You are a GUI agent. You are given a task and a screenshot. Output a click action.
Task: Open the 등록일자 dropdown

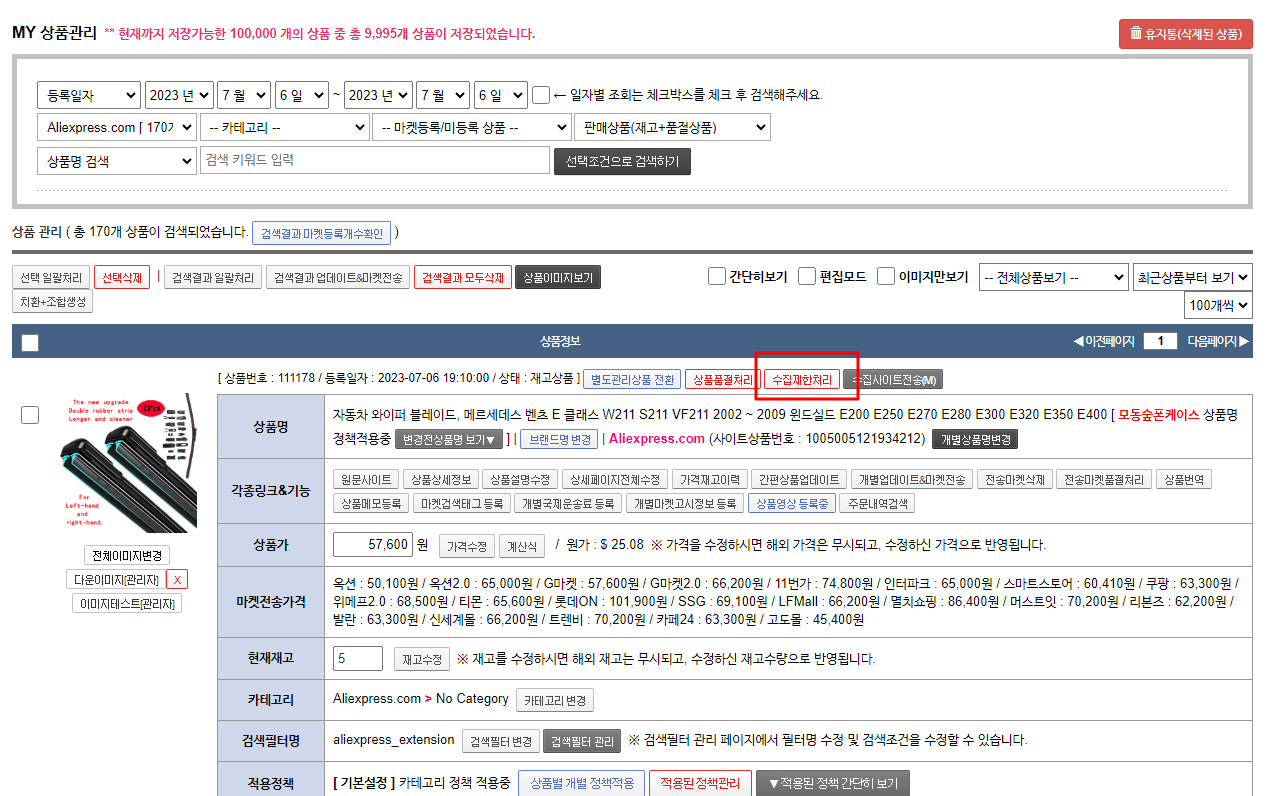(x=89, y=95)
